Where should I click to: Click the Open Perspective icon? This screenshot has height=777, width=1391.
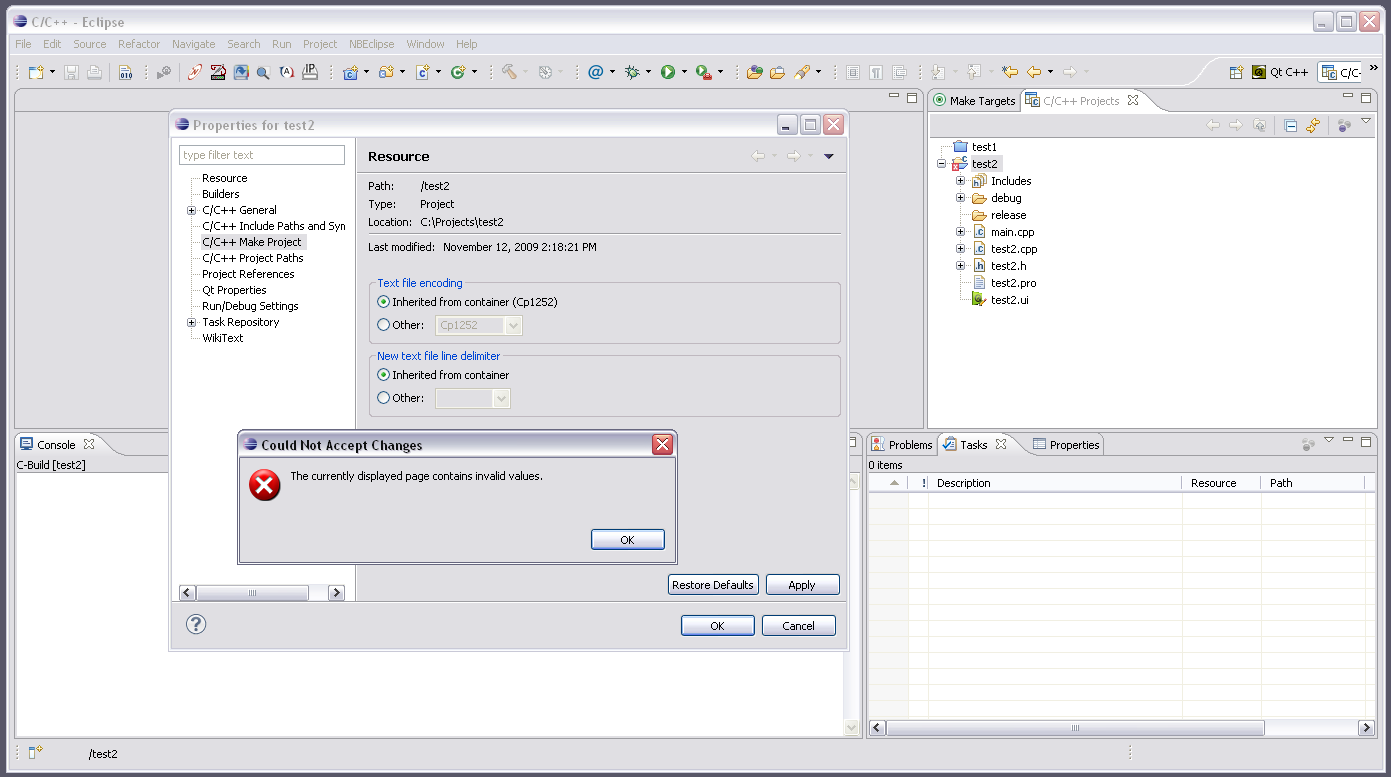tap(1236, 72)
